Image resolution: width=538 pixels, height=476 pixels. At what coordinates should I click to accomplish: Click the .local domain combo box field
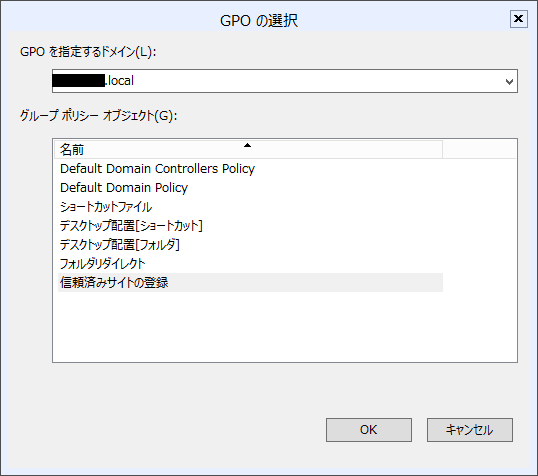point(285,81)
